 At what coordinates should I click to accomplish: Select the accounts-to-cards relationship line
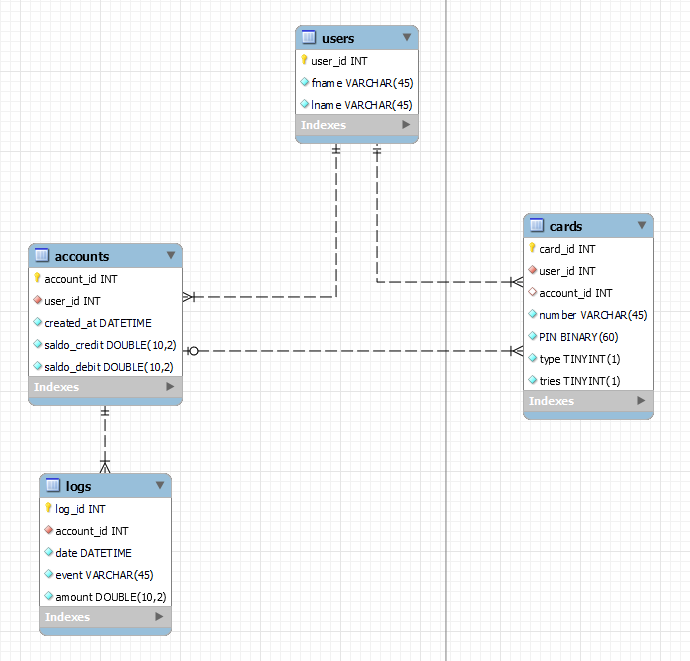tap(353, 351)
